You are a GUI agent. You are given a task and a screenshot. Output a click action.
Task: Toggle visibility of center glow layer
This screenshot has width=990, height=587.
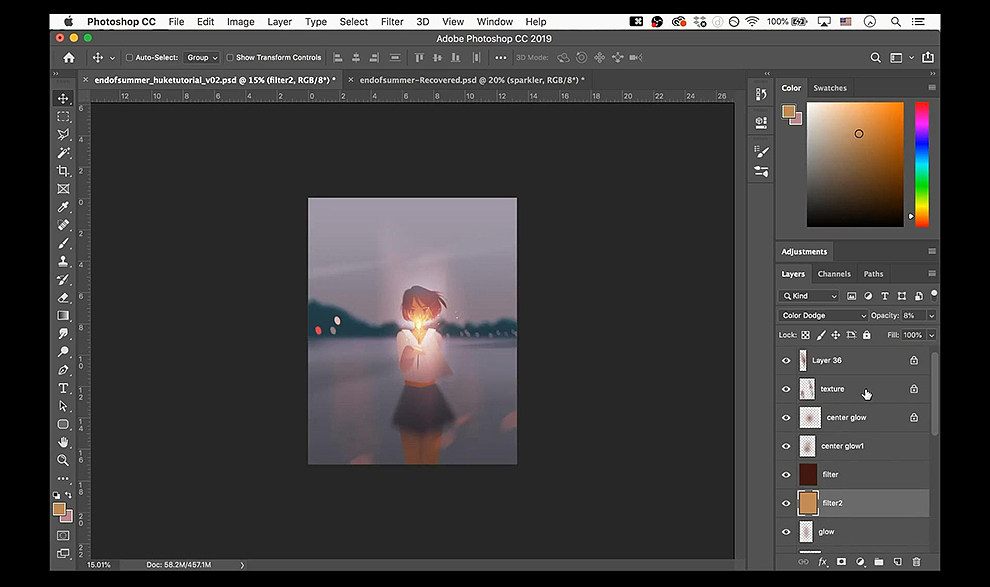pyautogui.click(x=786, y=417)
